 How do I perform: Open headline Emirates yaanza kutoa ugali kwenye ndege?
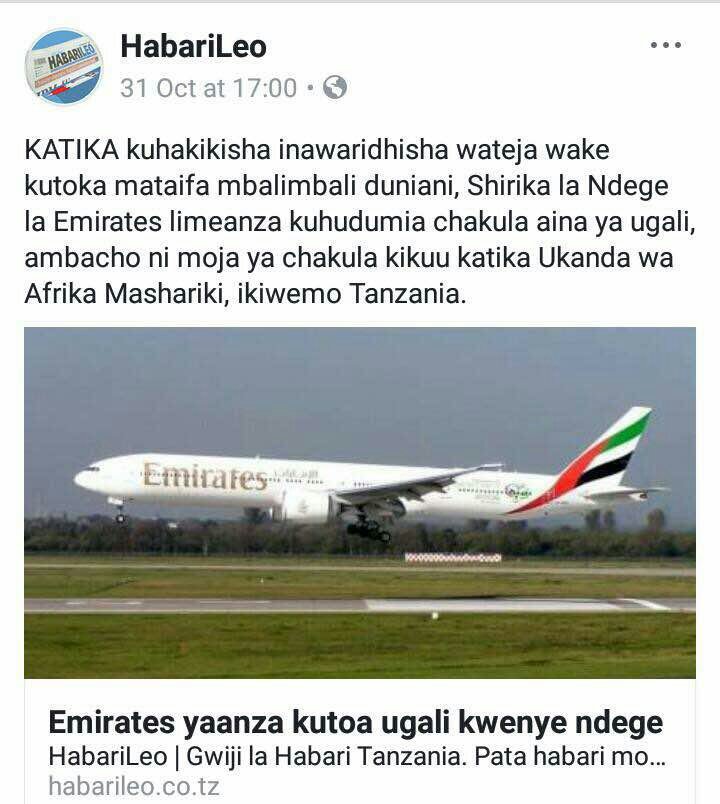356,722
